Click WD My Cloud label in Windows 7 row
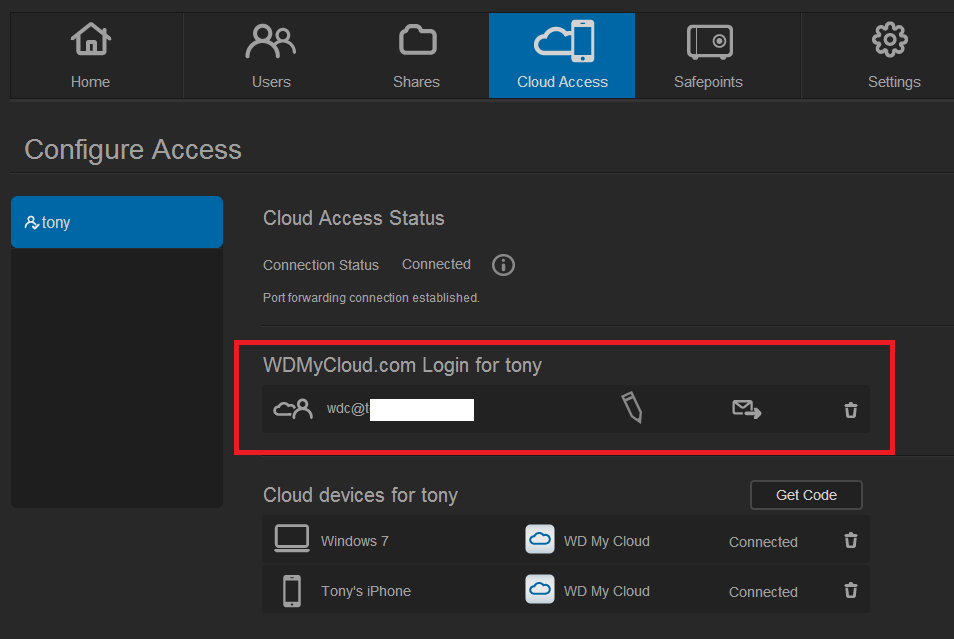Image resolution: width=954 pixels, height=639 pixels. [607, 541]
